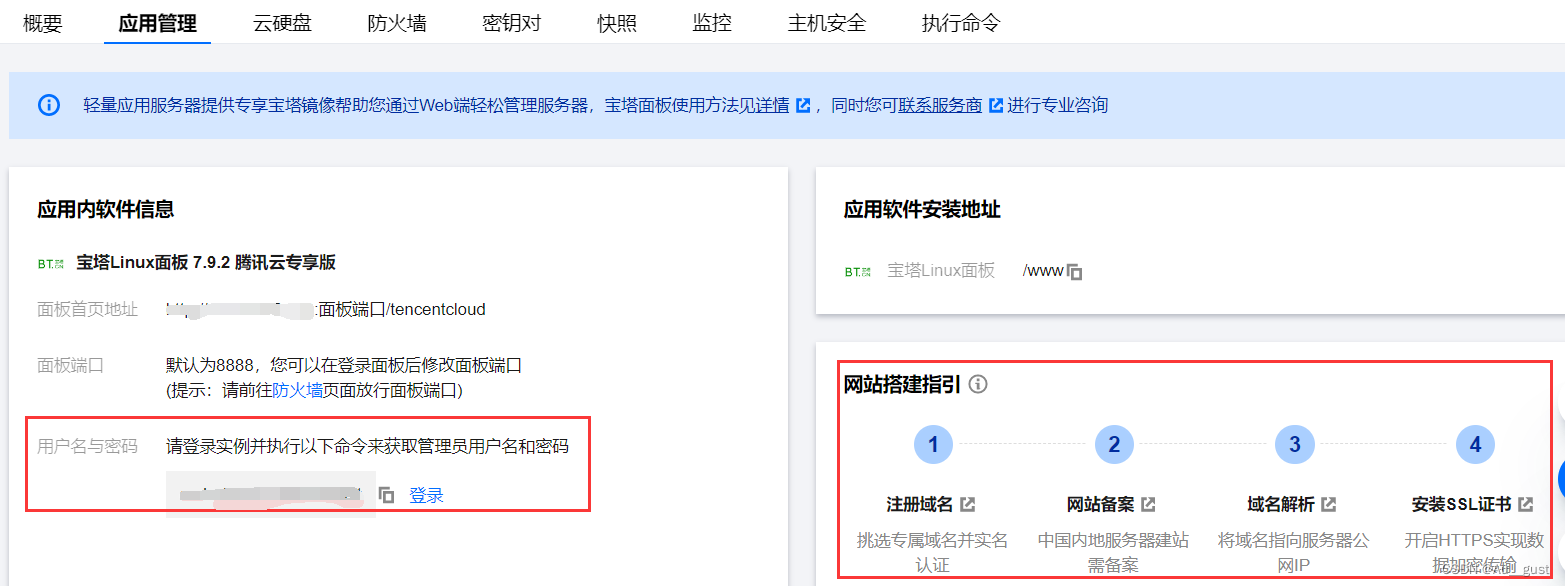Viewport: 1565px width, 586px height.
Task: Click external-link icon beside 注册域名
Action: tap(967, 504)
